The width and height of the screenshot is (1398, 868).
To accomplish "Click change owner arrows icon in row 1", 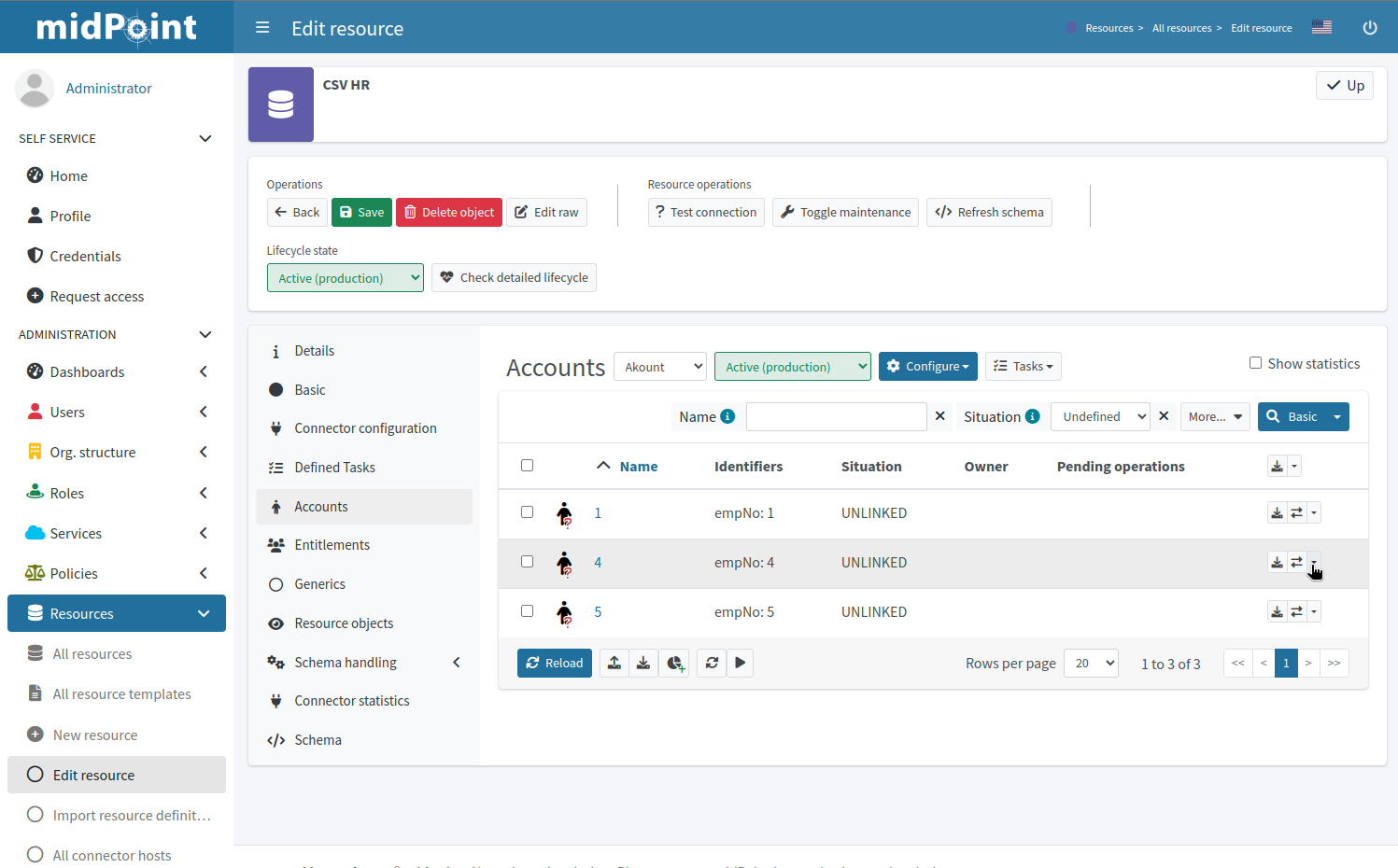I will 1296,512.
